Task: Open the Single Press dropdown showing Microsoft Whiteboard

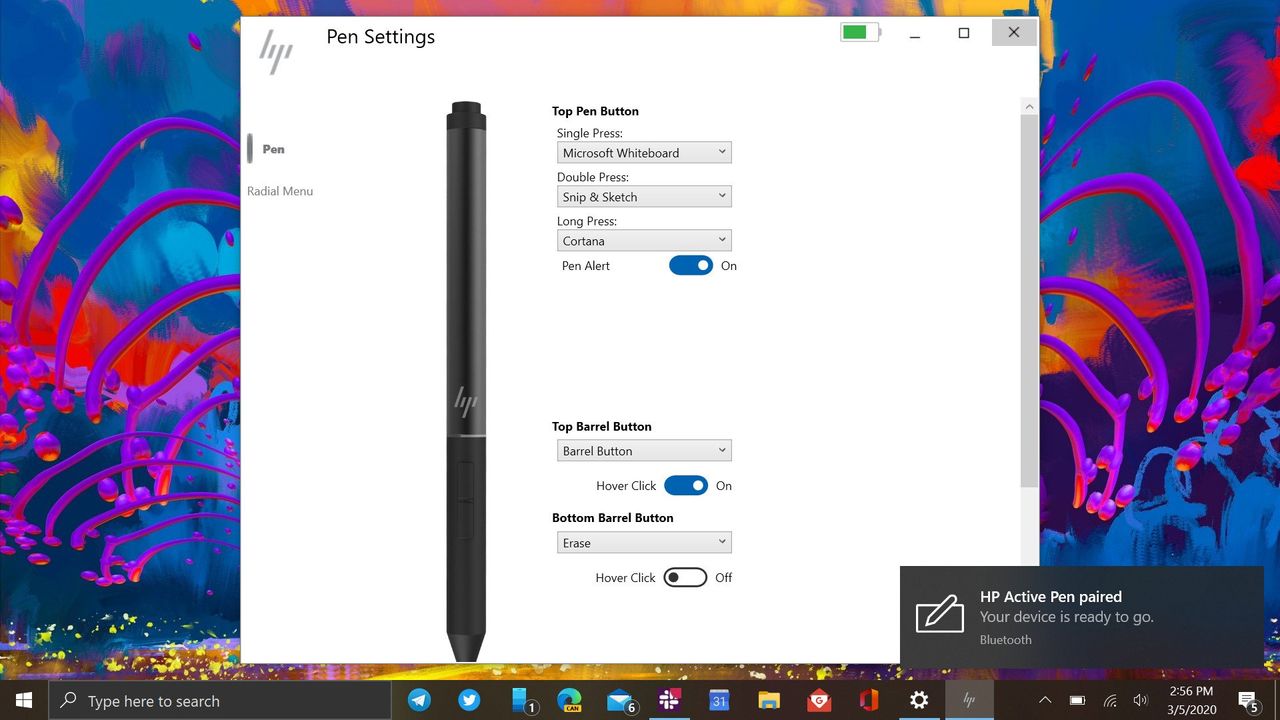Action: click(644, 153)
